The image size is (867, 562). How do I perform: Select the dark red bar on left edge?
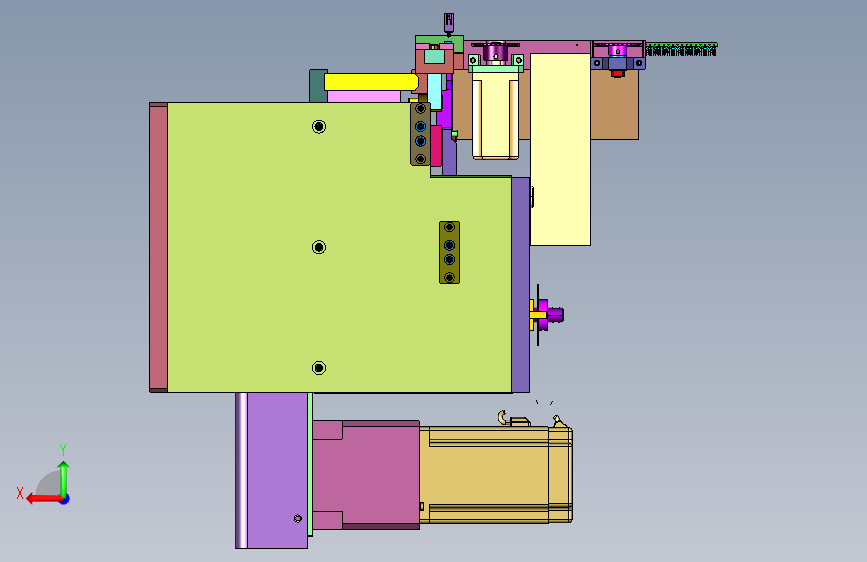coord(158,247)
